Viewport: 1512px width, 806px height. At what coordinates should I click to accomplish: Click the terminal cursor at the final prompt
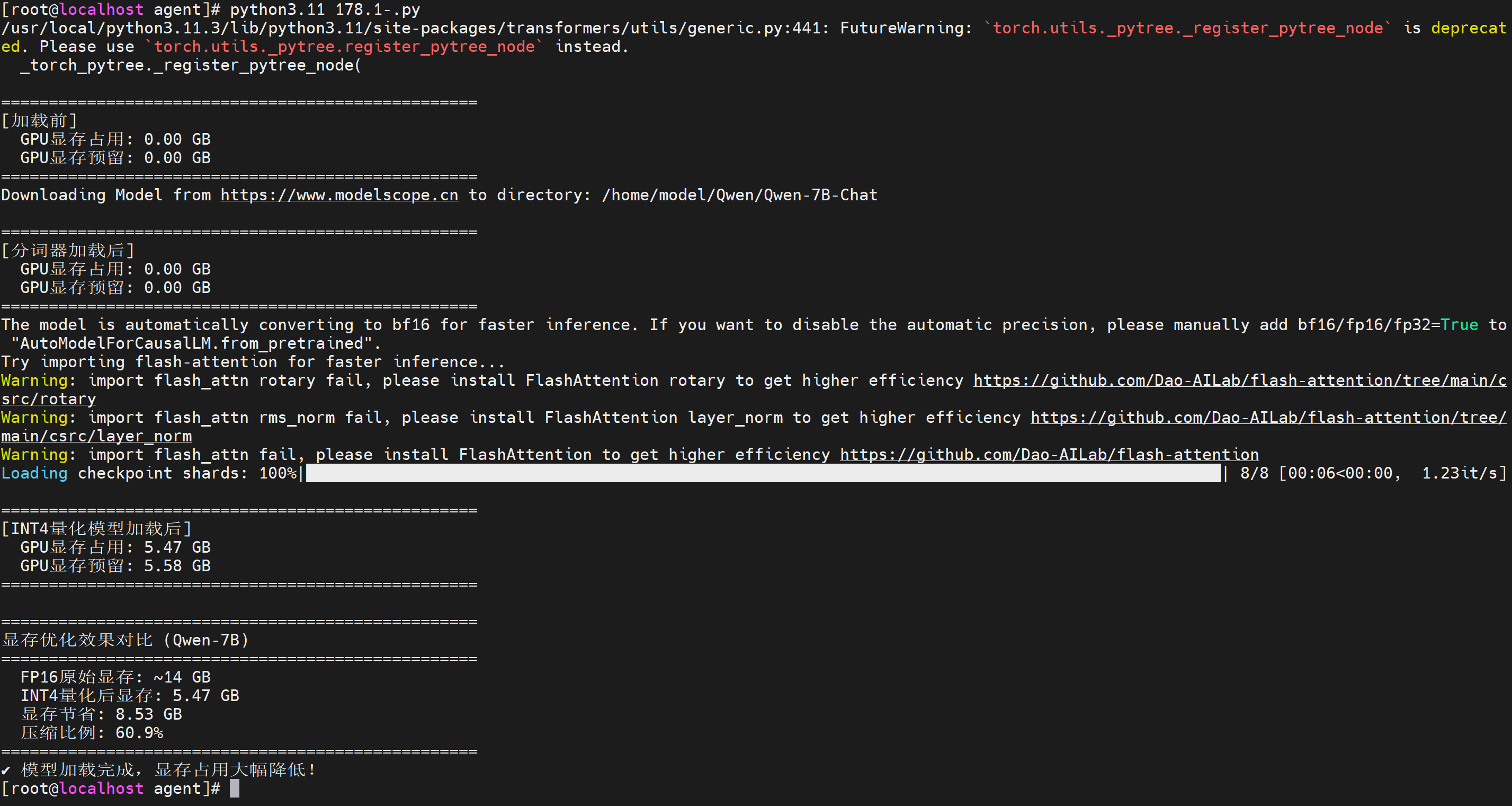pos(234,789)
